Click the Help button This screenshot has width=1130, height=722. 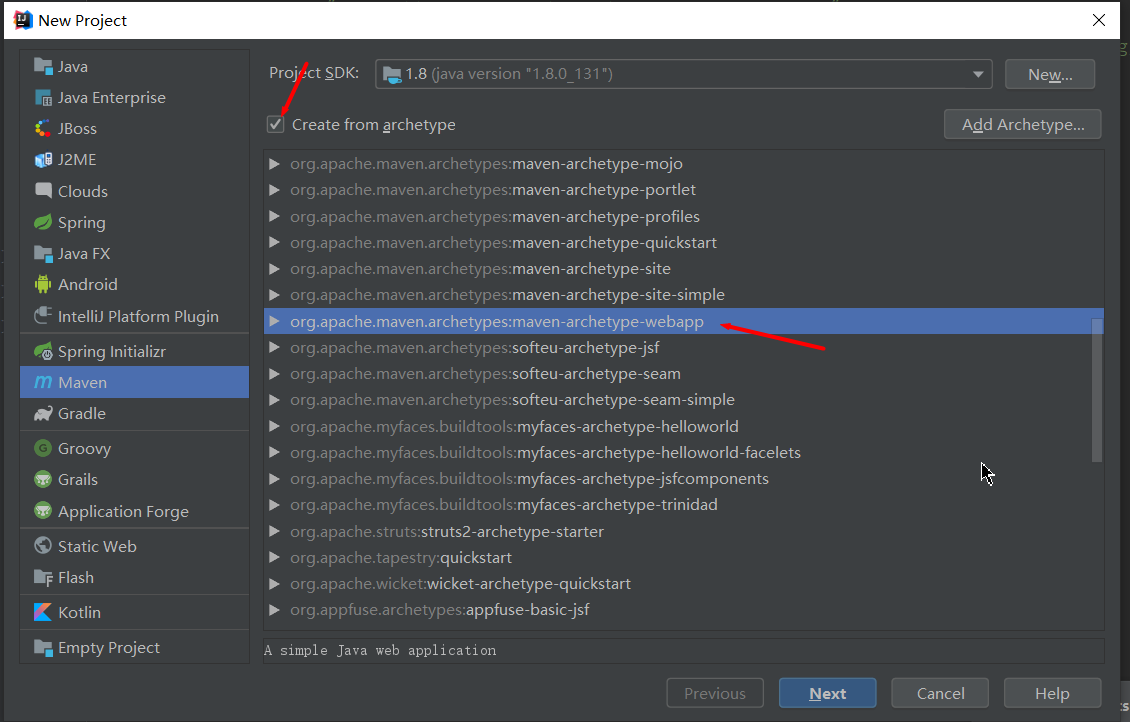1052,693
